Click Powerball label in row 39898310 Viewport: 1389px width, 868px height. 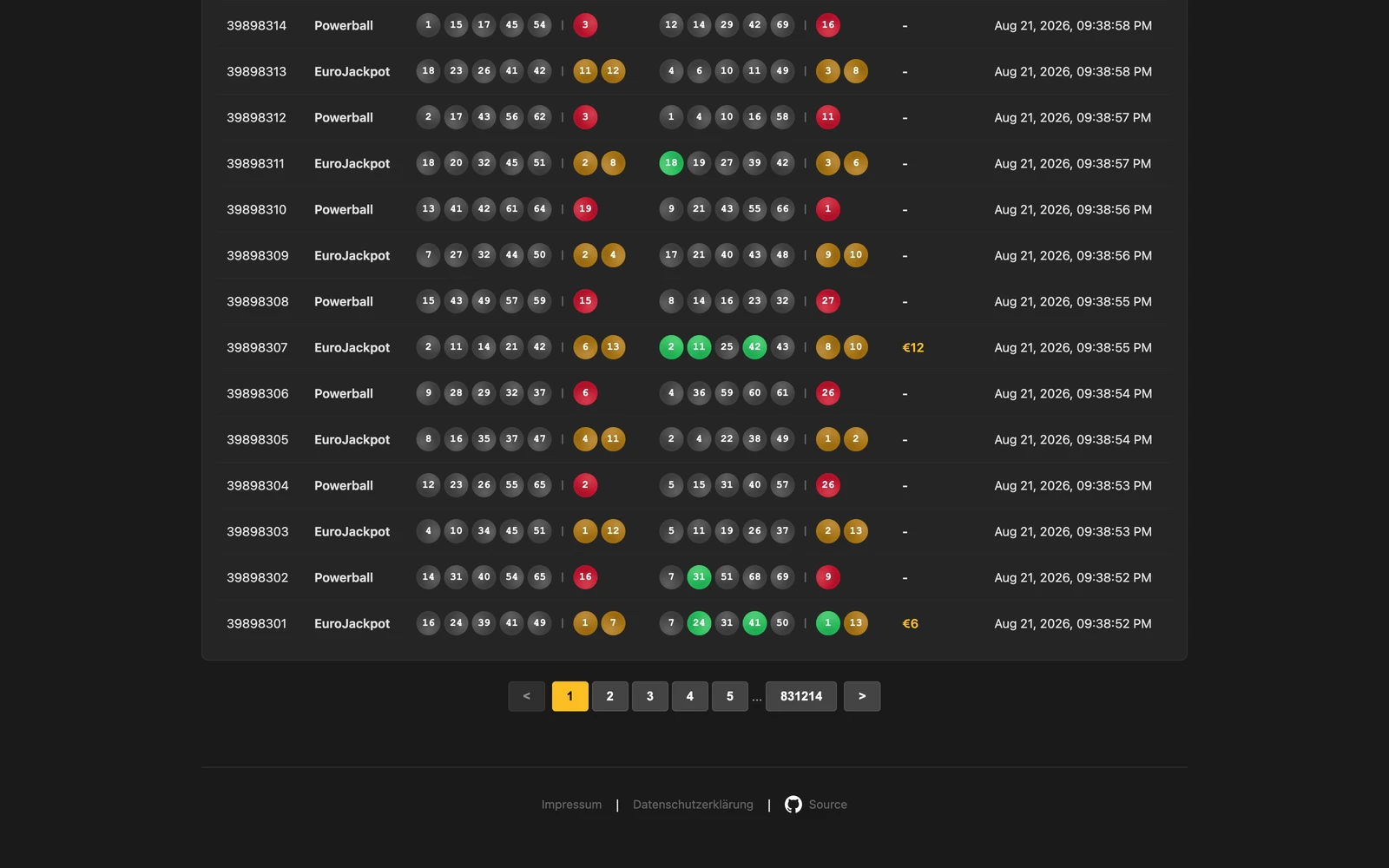click(x=344, y=209)
